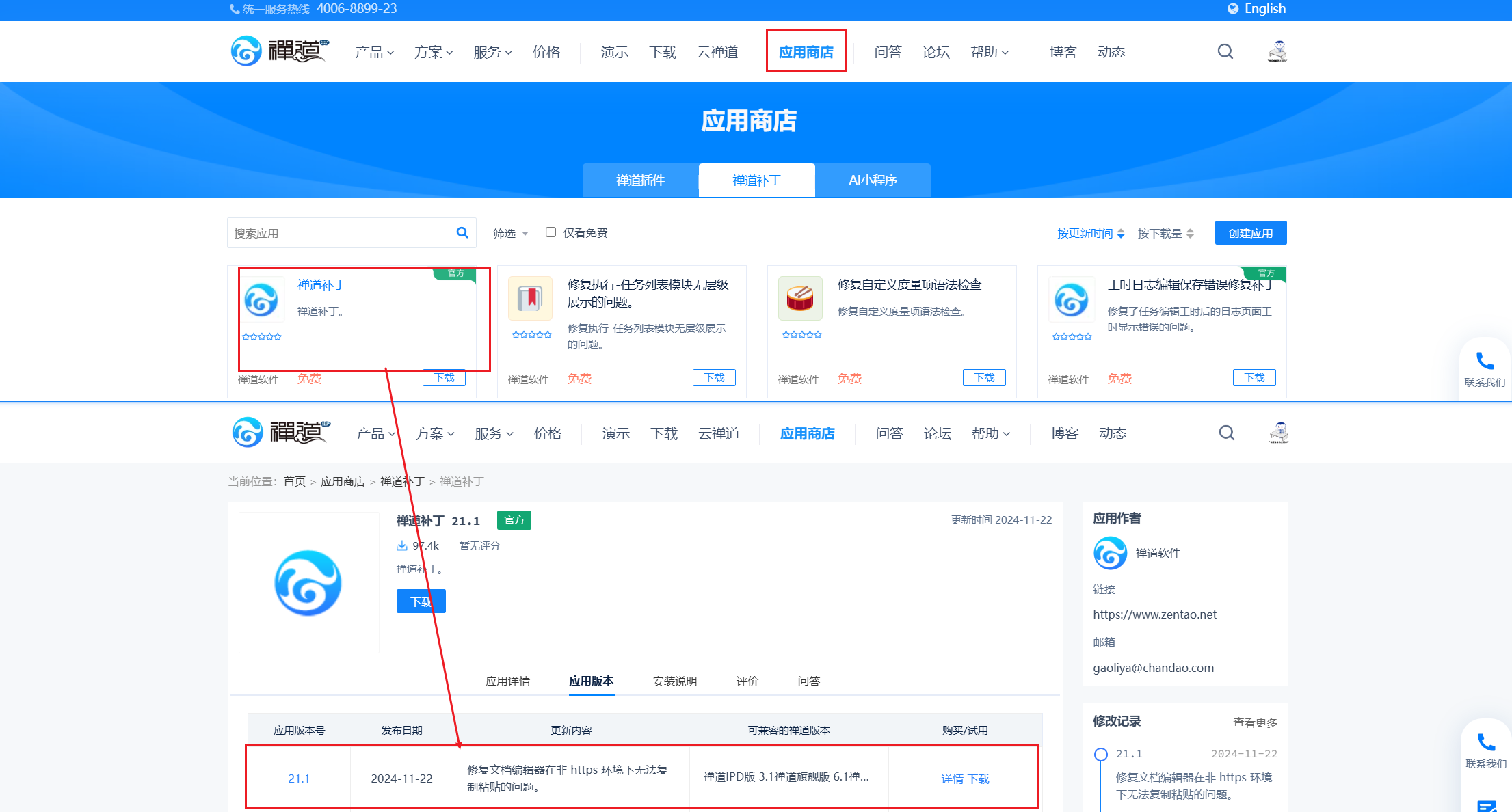Screen dimensions: 1512x812
Task: Click drum icon of 修复自定义度量项 card
Action: [x=800, y=298]
